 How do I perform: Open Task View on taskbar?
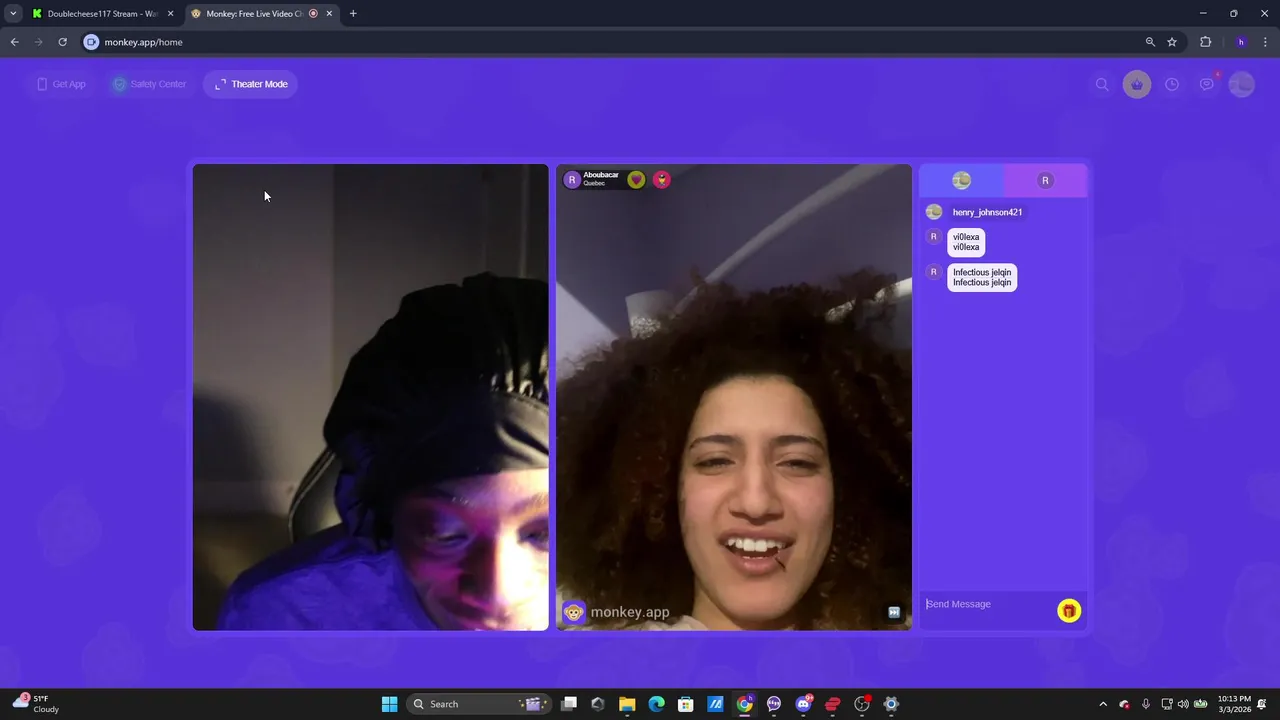pyautogui.click(x=569, y=704)
